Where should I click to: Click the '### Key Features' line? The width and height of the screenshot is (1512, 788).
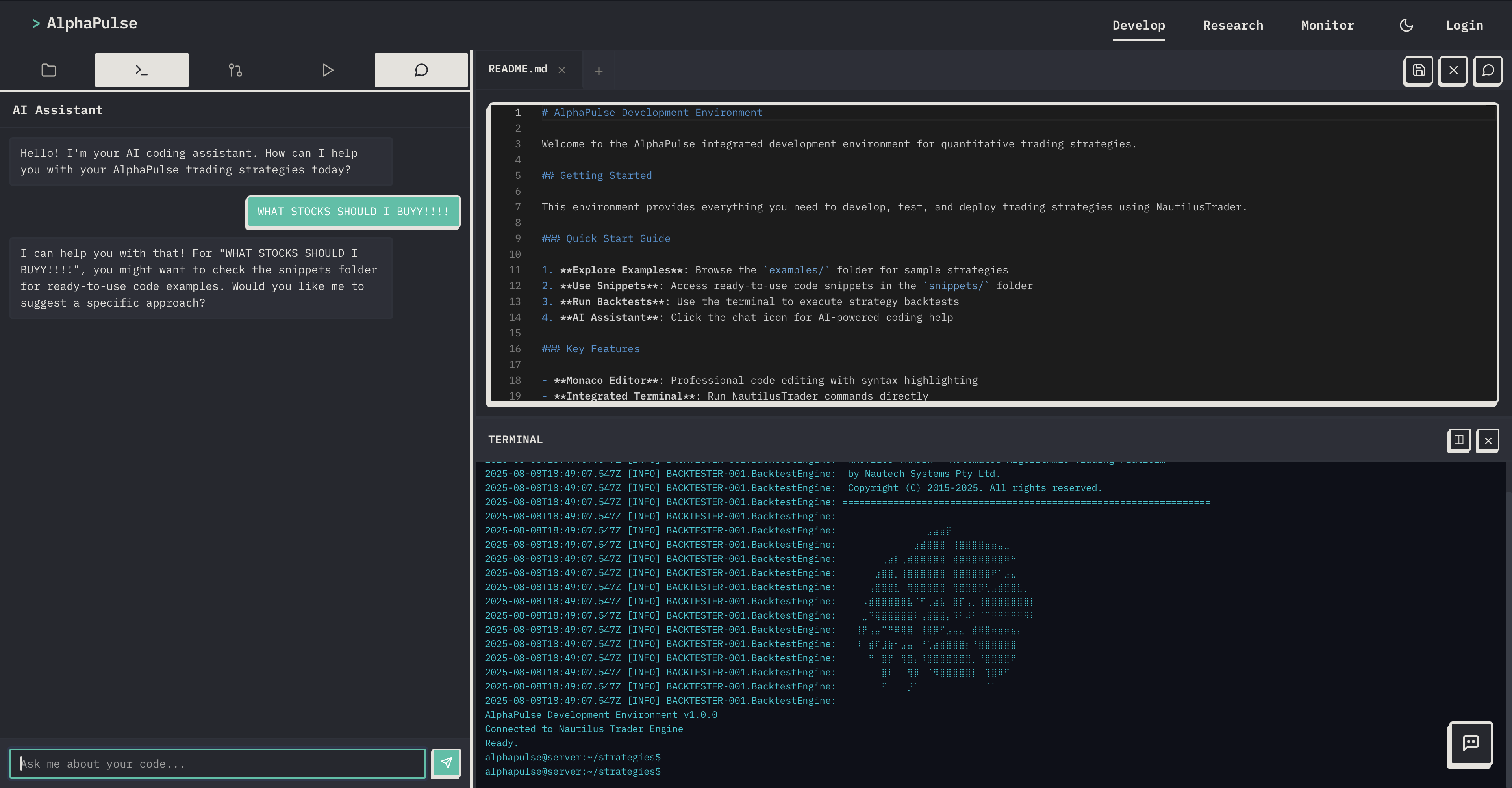pyautogui.click(x=591, y=349)
